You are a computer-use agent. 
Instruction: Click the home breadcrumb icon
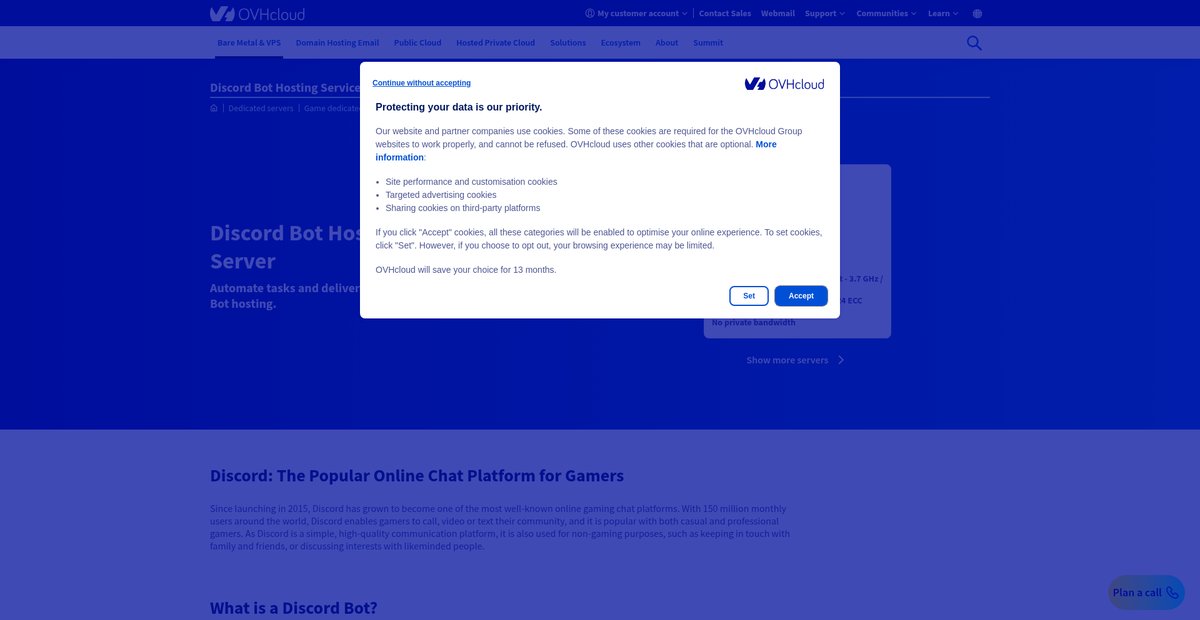(214, 108)
